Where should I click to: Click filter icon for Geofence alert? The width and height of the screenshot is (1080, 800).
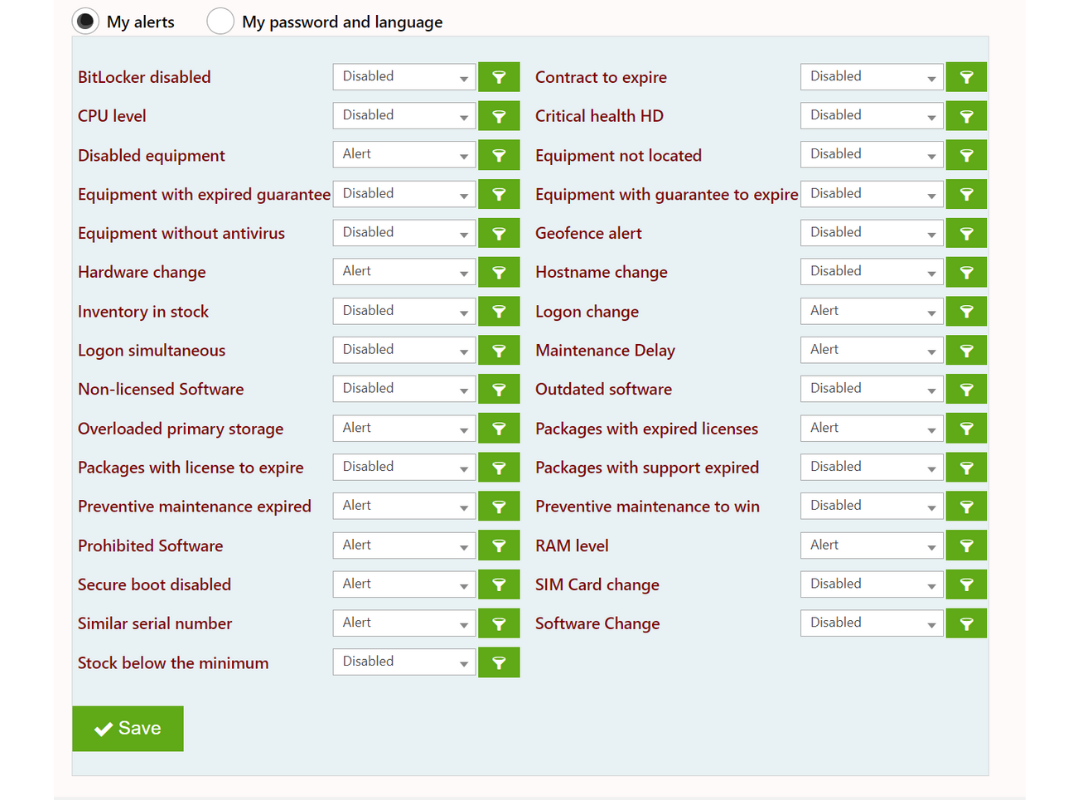click(x=966, y=233)
